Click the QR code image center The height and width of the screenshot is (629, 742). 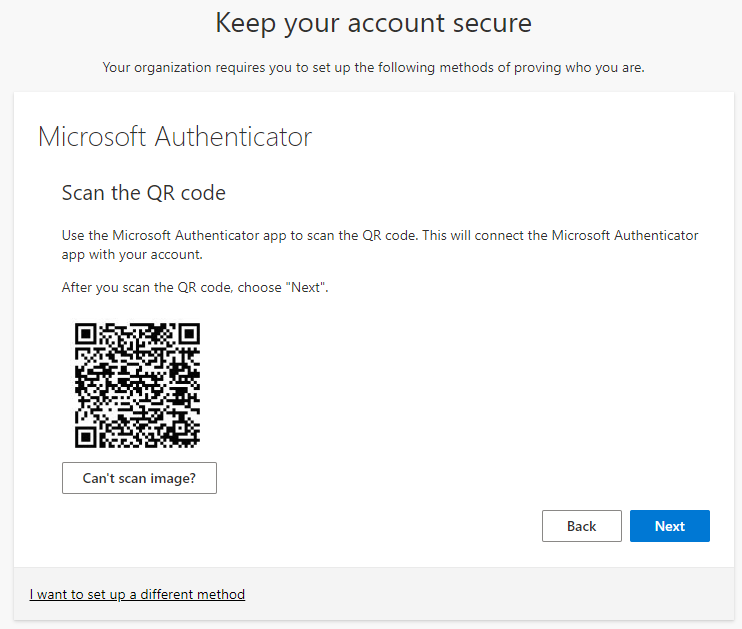(138, 385)
